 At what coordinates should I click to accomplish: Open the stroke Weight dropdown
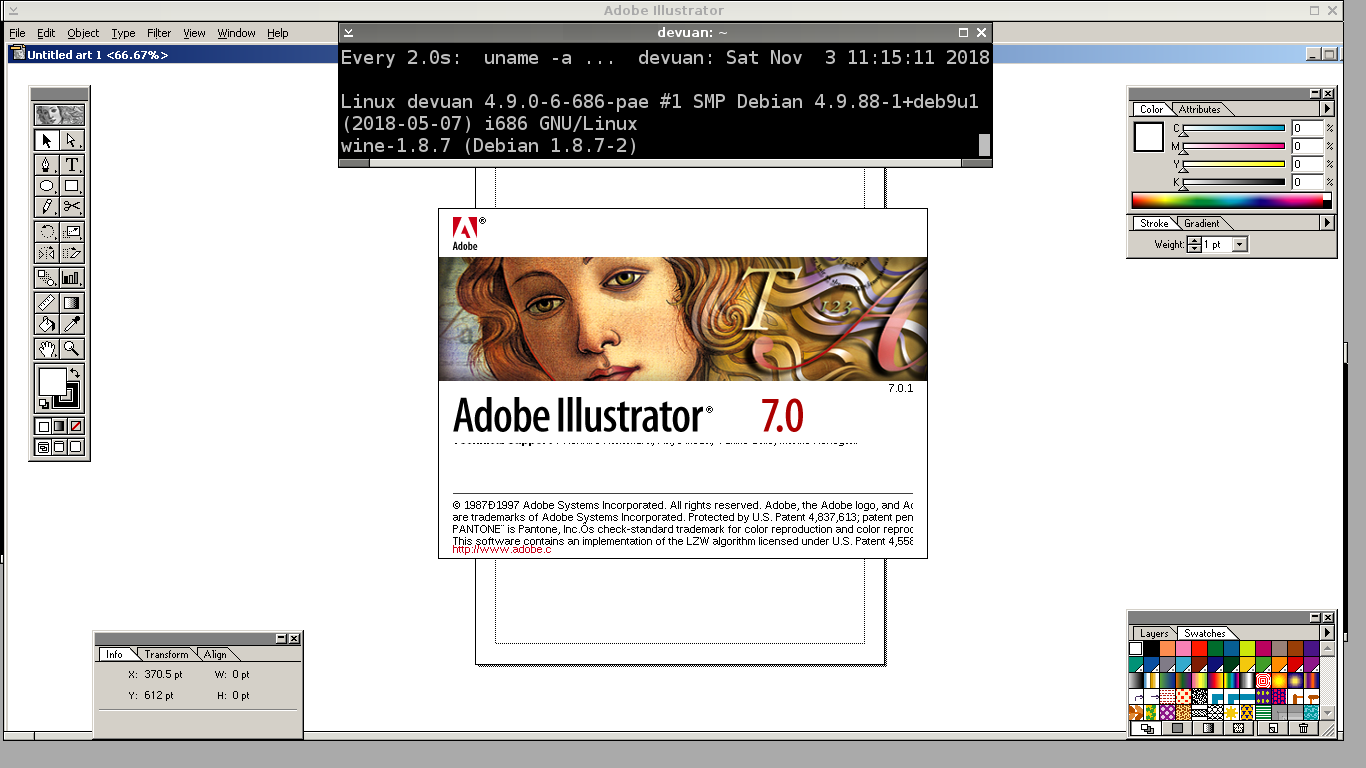pyautogui.click(x=1240, y=244)
